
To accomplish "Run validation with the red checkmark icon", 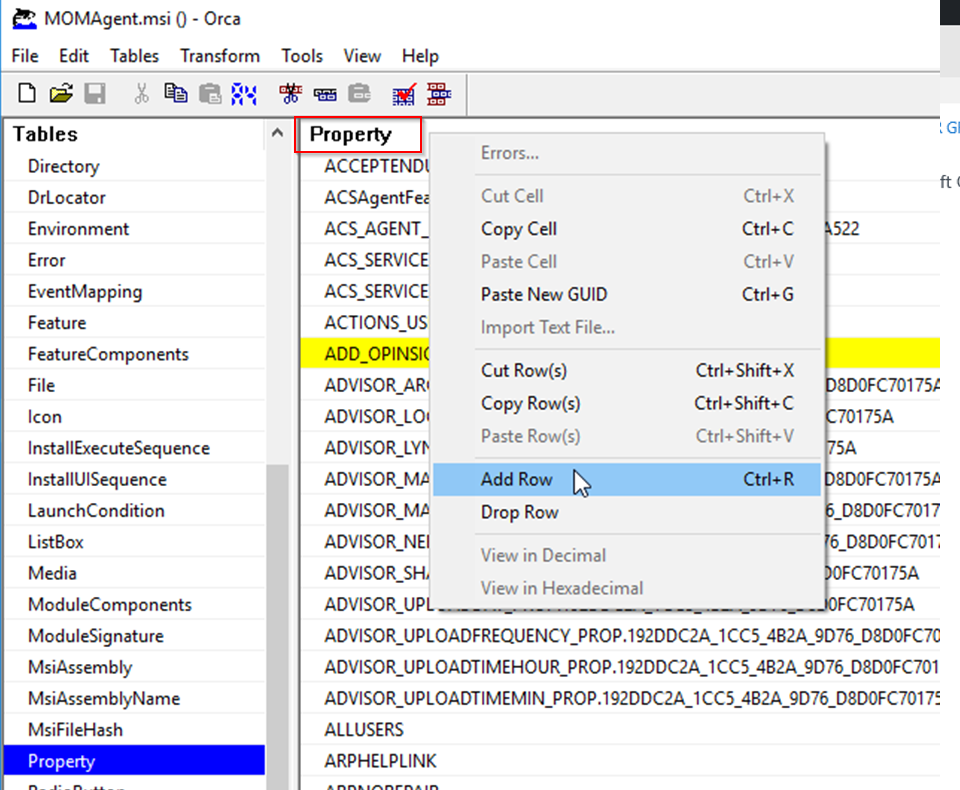I will tap(403, 94).
